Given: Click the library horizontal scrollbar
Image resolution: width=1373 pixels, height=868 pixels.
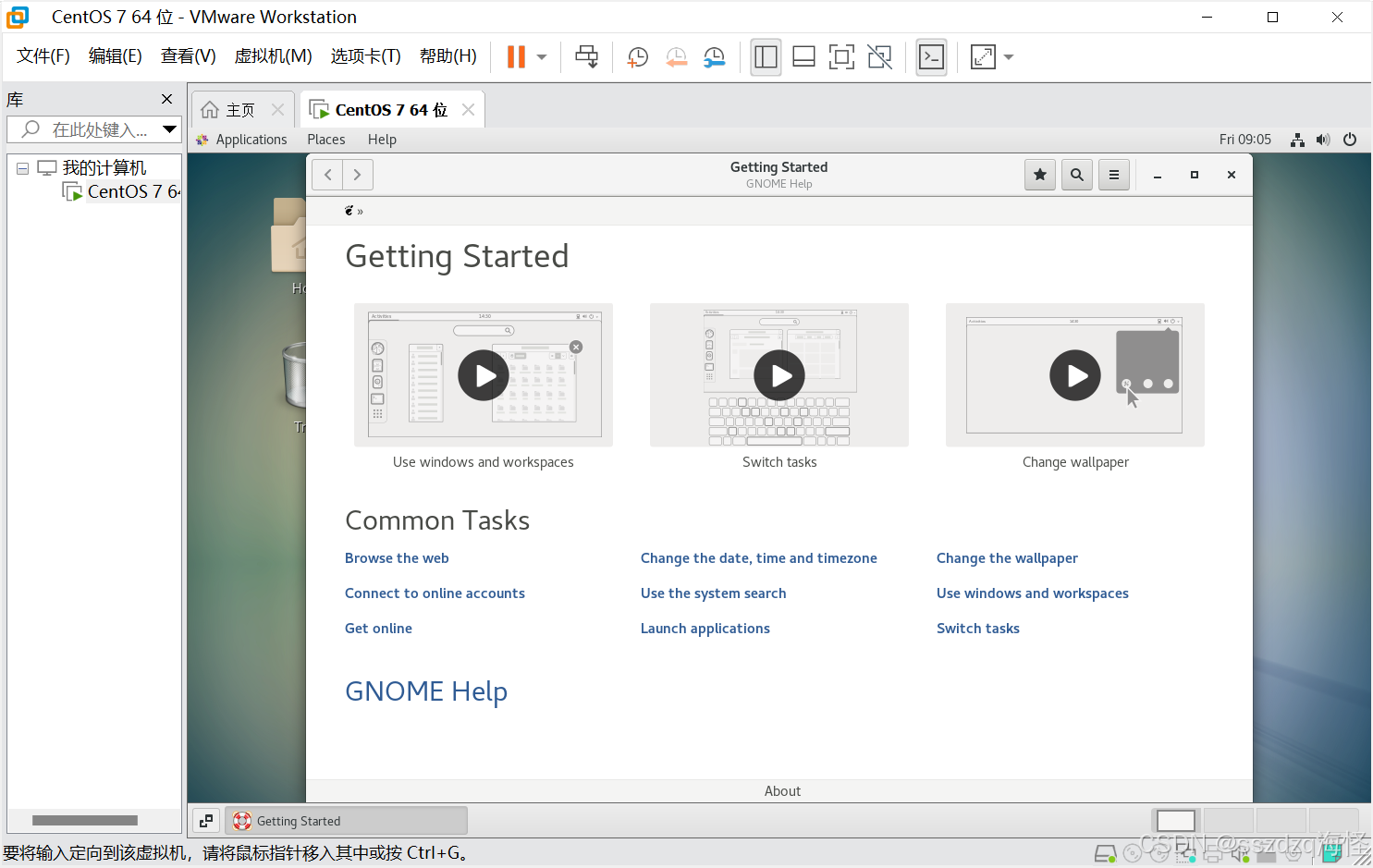Looking at the screenshot, I should click(85, 821).
